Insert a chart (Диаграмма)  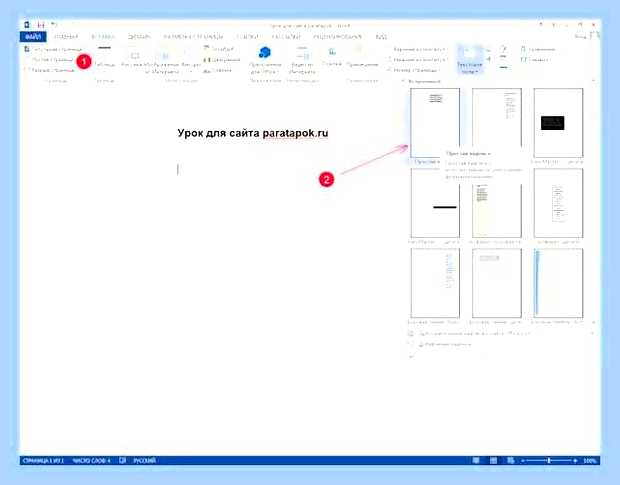pyautogui.click(x=221, y=60)
